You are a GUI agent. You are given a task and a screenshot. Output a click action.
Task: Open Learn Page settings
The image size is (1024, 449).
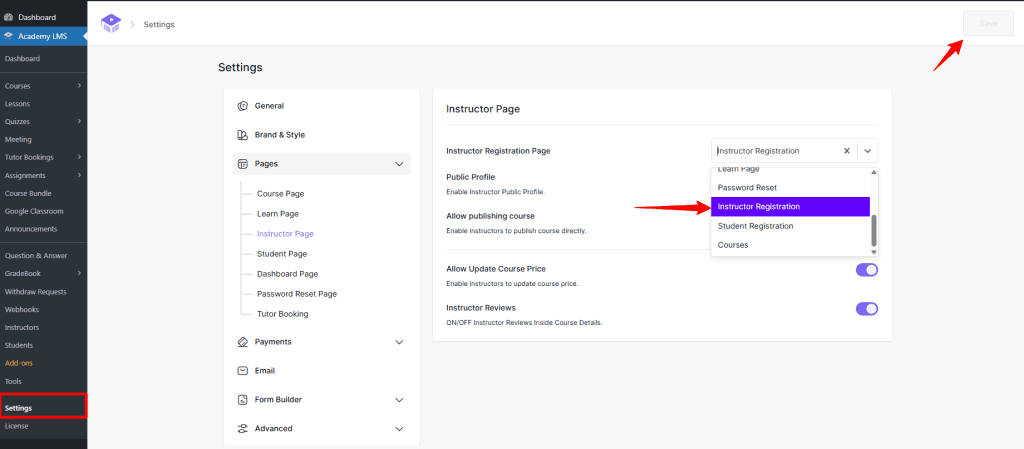278,214
